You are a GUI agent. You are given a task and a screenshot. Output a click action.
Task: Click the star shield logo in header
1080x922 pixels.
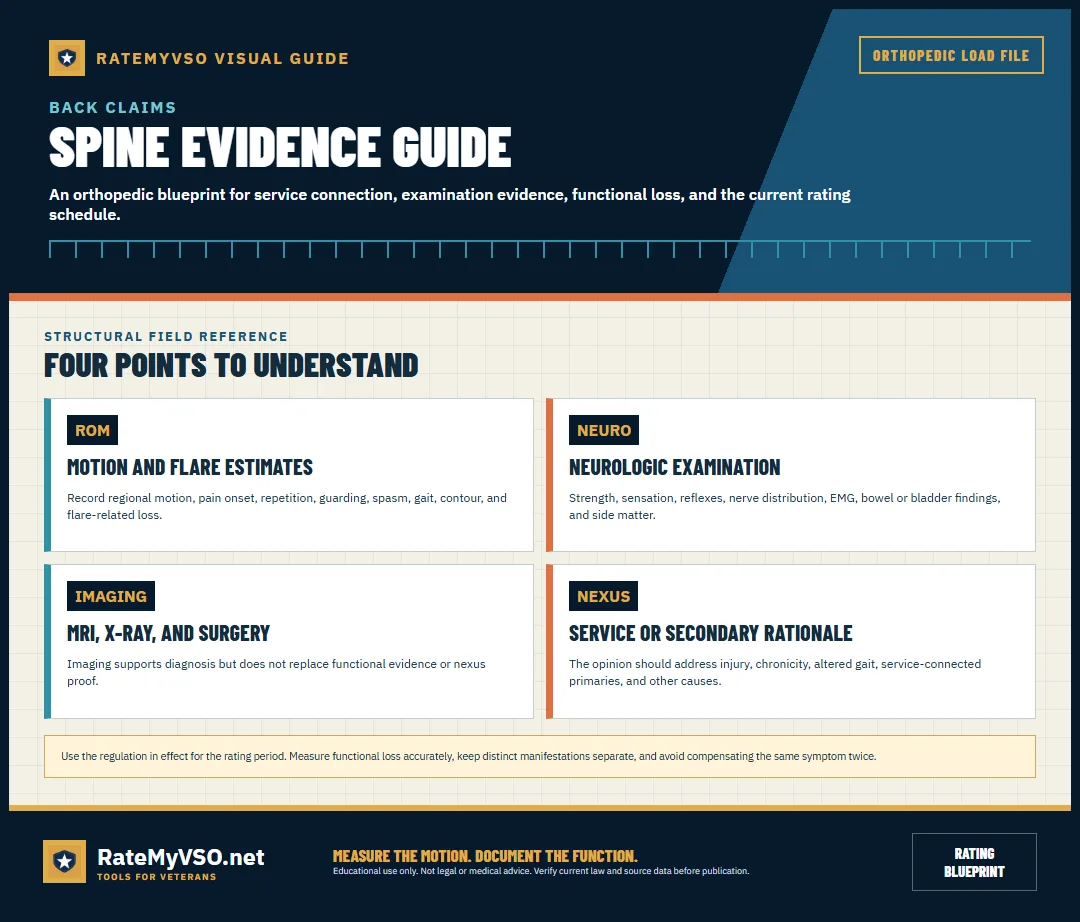coord(67,58)
